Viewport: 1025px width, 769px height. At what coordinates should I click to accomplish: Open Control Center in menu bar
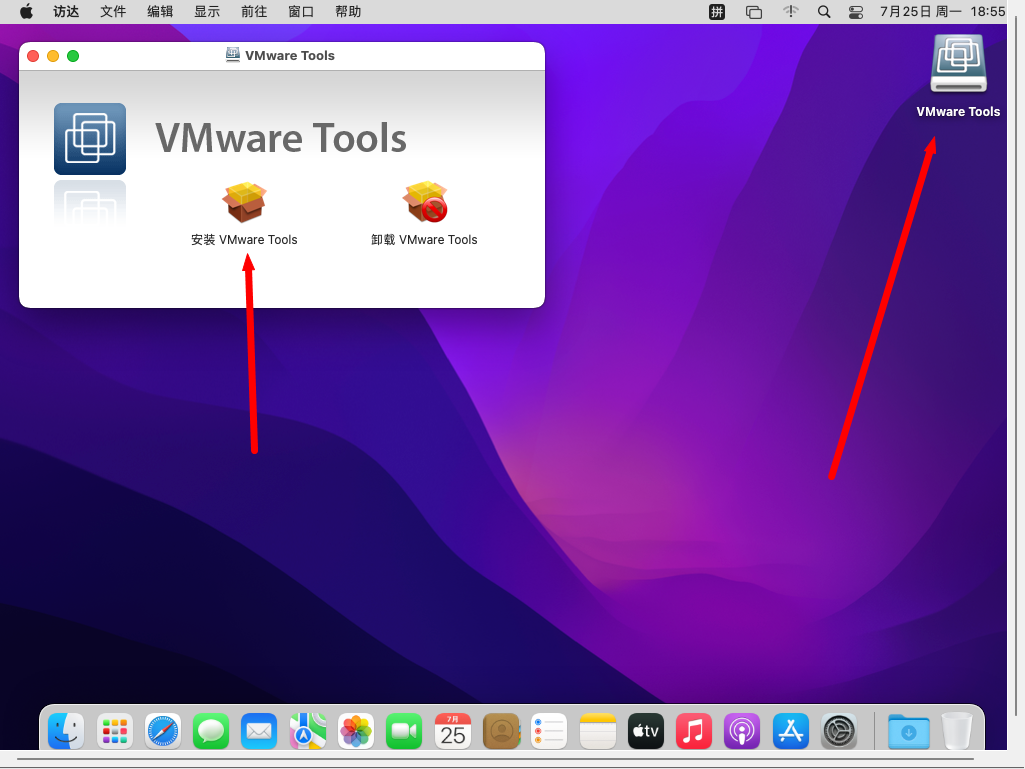[x=856, y=11]
